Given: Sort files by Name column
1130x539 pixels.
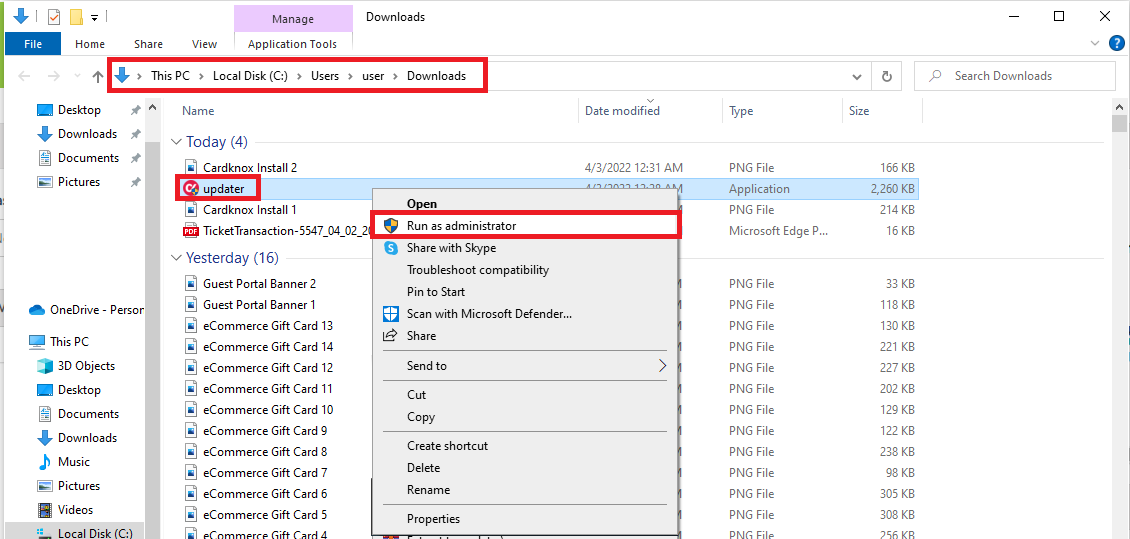Looking at the screenshot, I should tap(198, 111).
